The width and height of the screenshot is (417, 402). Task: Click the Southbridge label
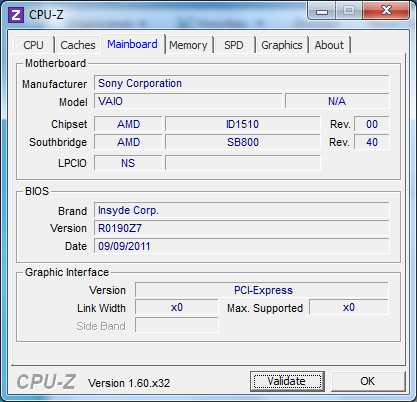58,142
